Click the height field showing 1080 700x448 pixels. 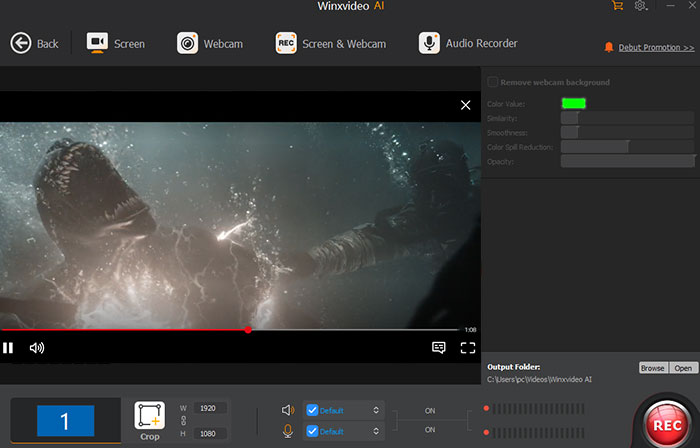(x=209, y=433)
